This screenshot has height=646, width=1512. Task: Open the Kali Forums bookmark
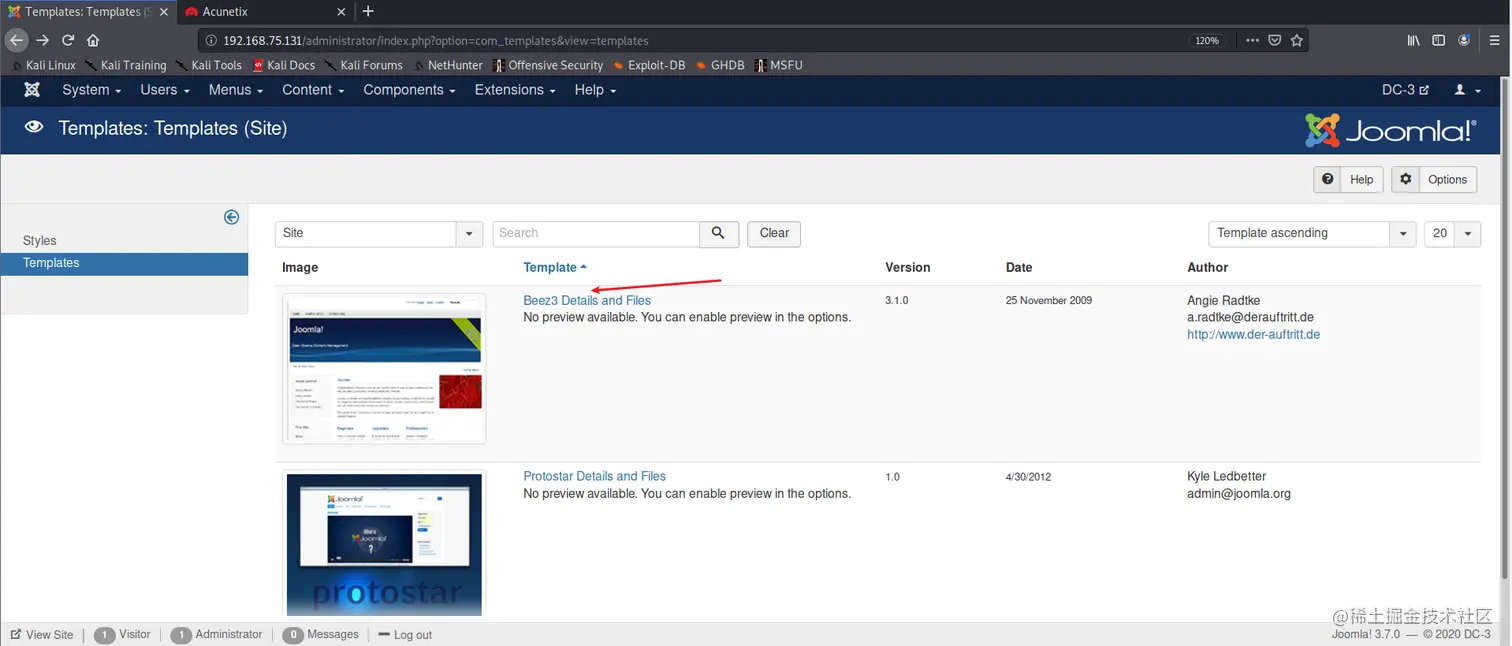[x=363, y=65]
